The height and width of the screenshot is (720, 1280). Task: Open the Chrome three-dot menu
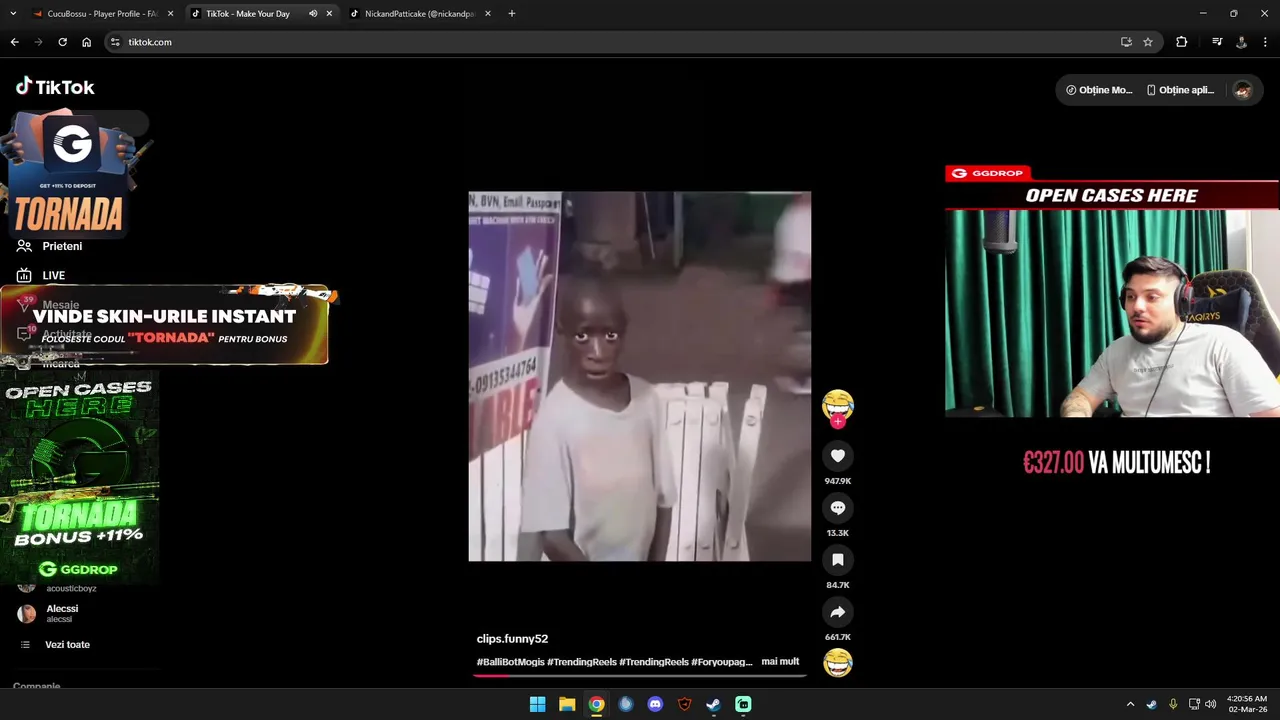pyautogui.click(x=1265, y=42)
